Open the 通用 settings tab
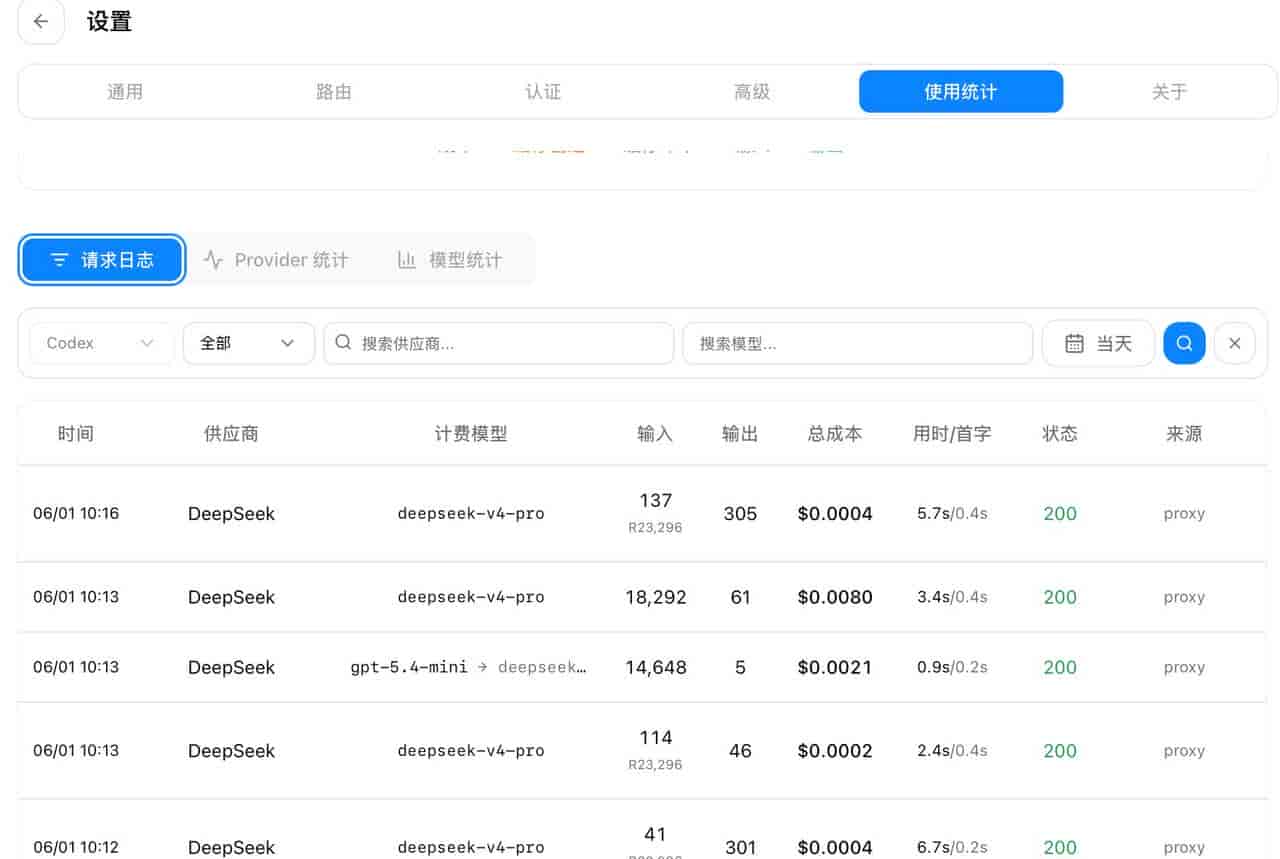This screenshot has width=1280, height=859. click(125, 92)
